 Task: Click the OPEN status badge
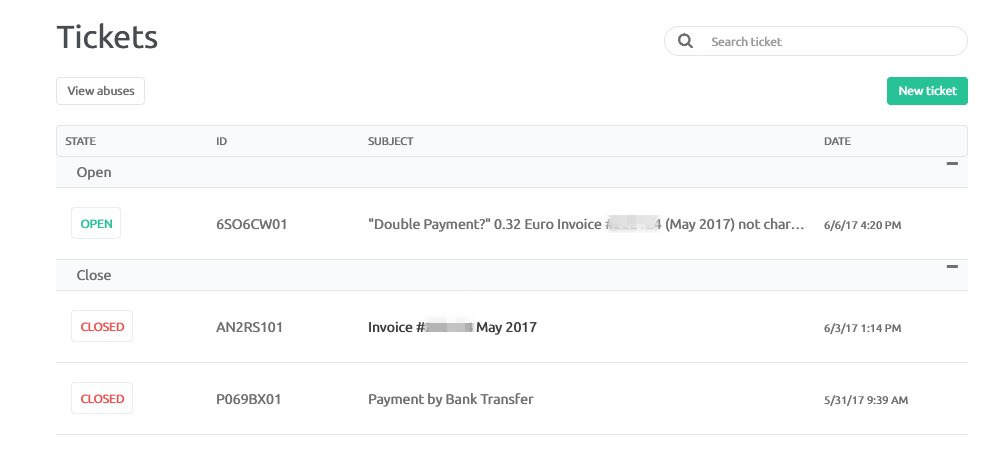(x=96, y=224)
